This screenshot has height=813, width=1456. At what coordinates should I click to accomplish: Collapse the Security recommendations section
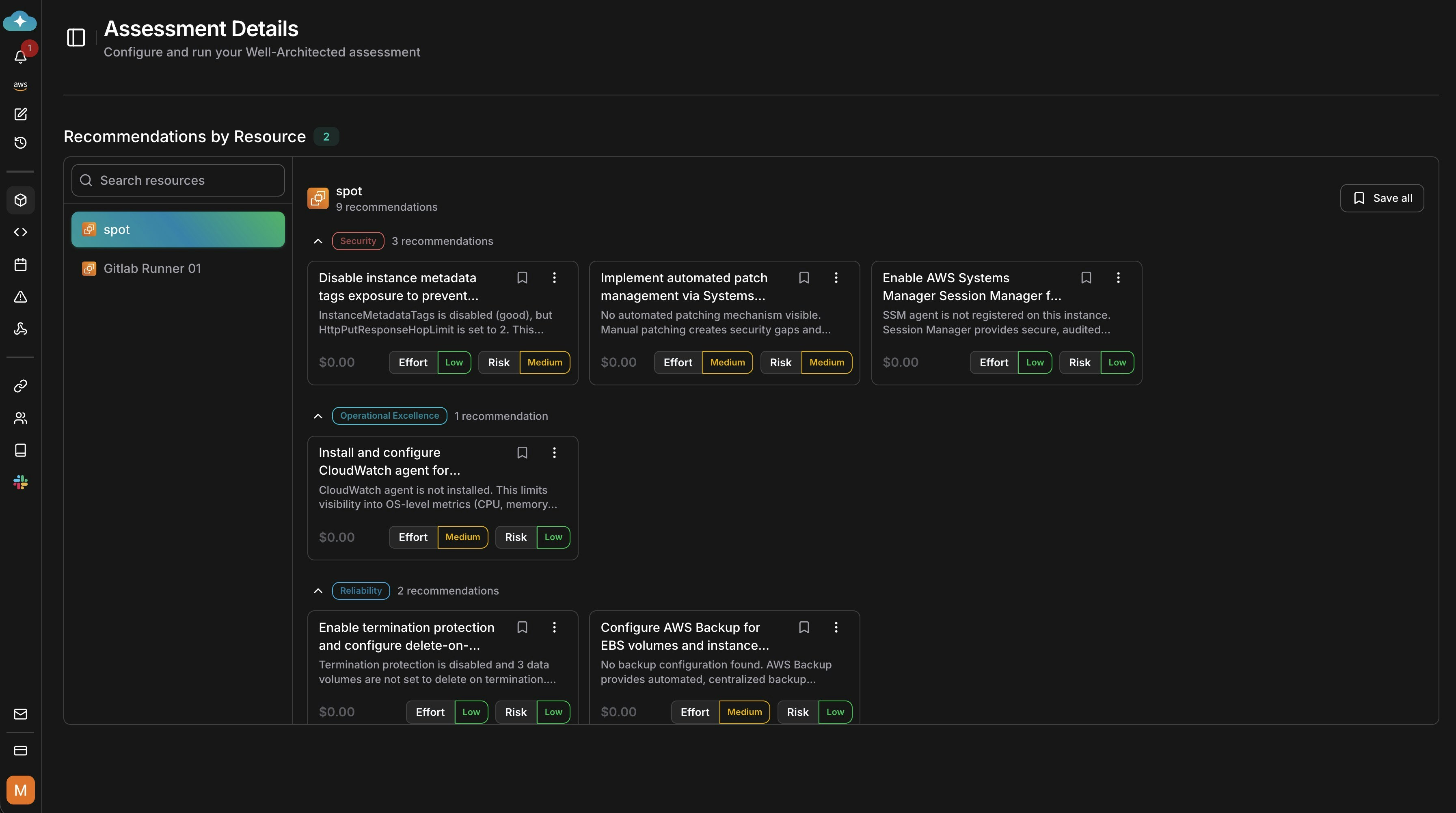(318, 240)
